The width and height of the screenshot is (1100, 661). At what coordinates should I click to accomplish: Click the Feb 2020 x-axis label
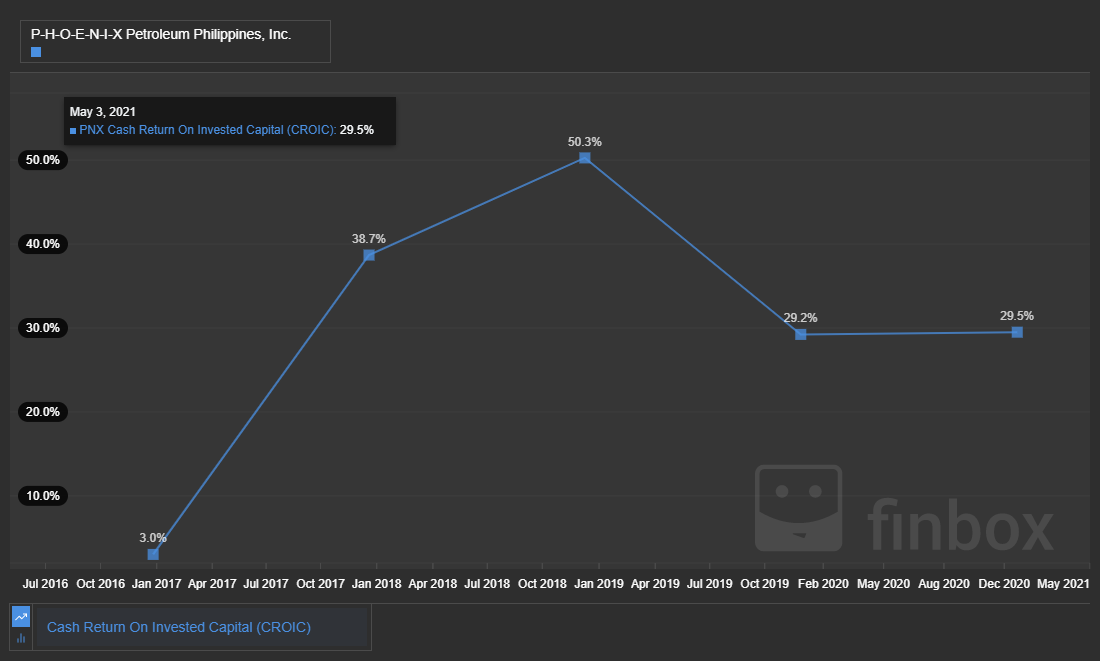[823, 584]
